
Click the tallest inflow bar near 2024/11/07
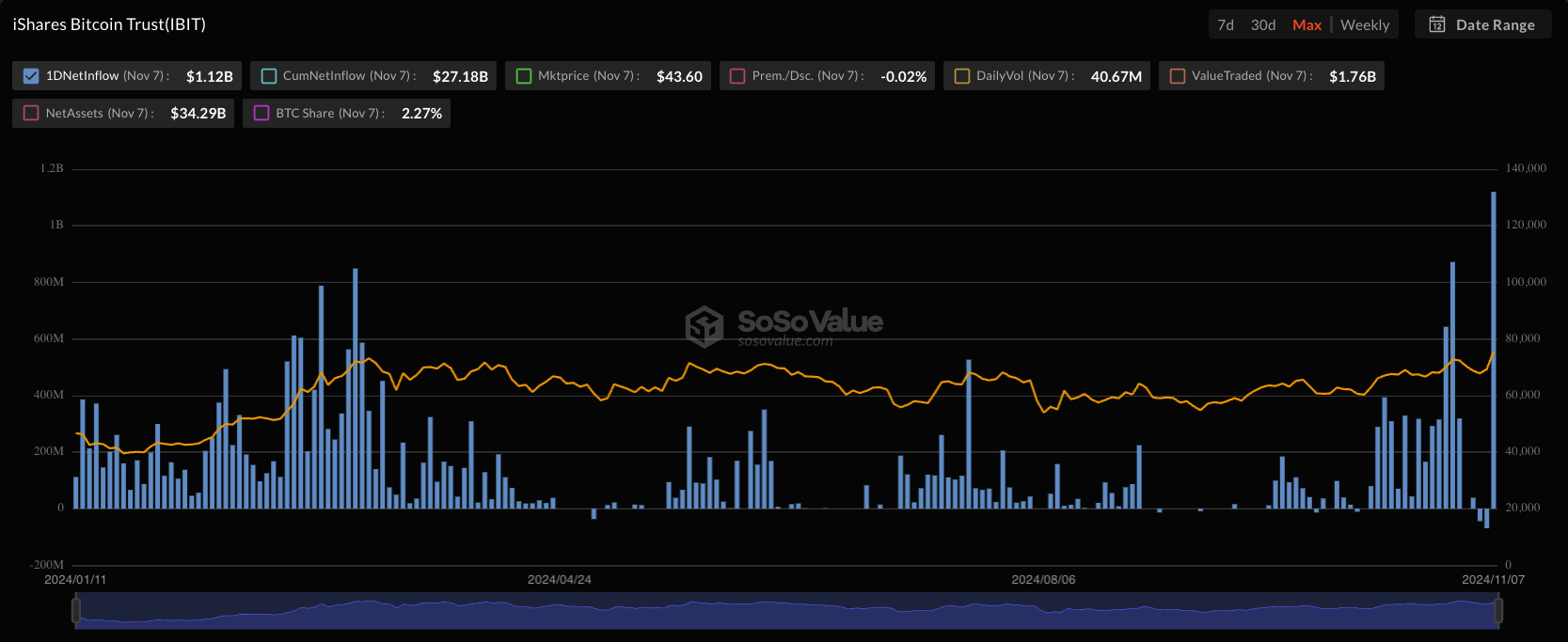click(x=1494, y=350)
